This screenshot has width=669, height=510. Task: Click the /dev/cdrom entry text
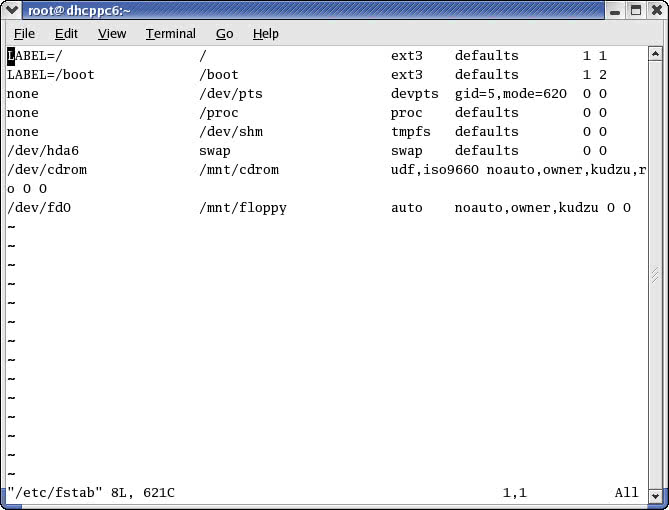[x=47, y=170]
